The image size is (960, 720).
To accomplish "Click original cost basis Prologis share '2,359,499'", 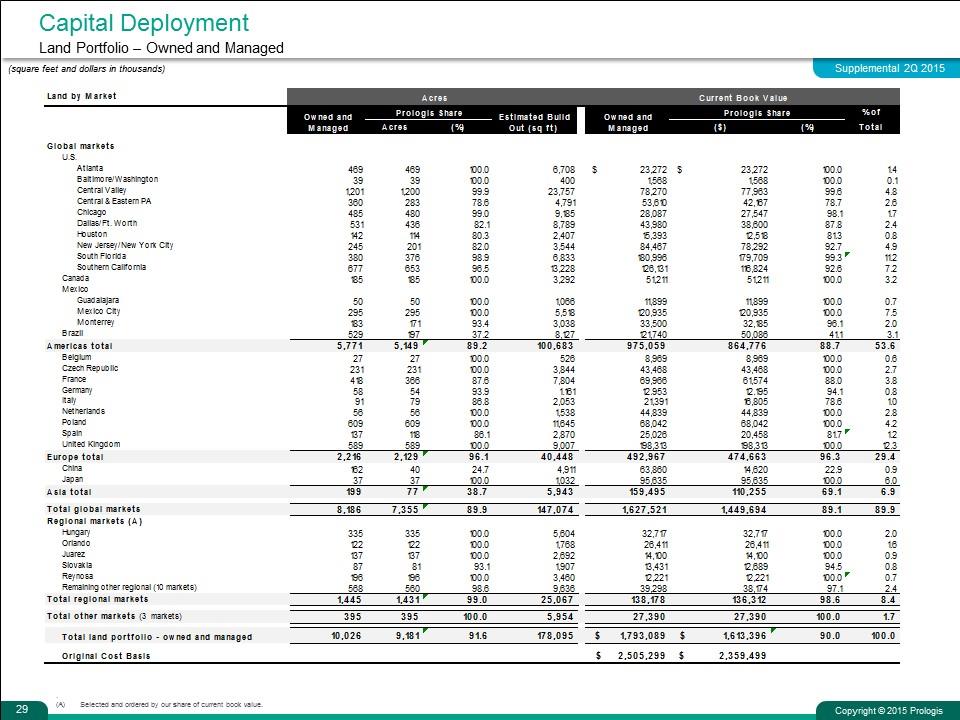I will (x=741, y=656).
